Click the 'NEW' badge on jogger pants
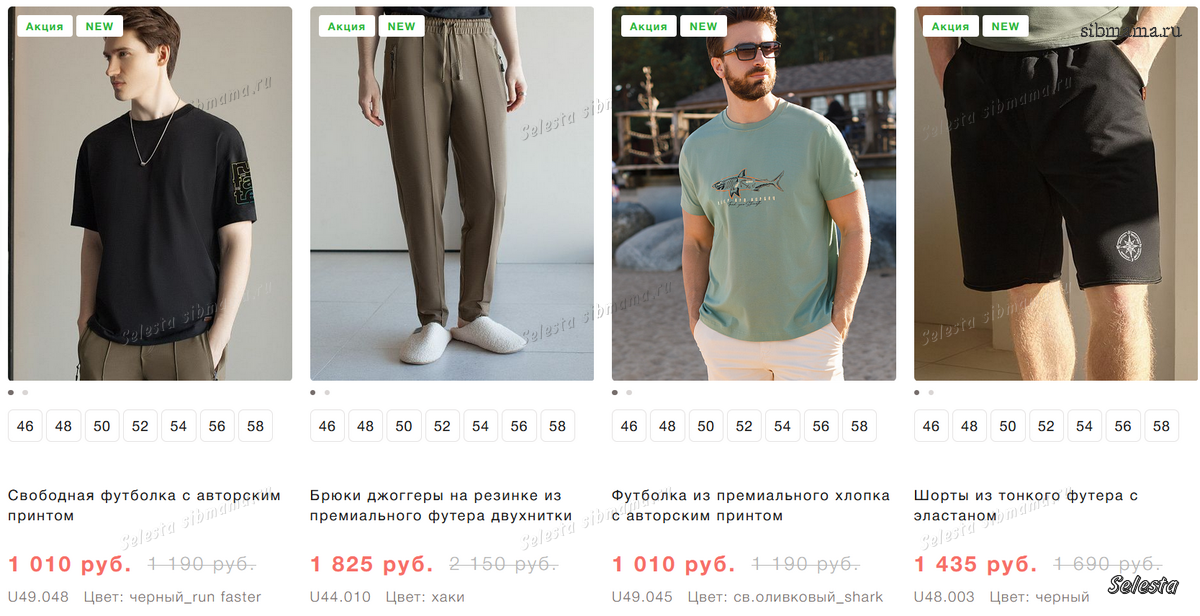The image size is (1200, 616). coord(401,26)
